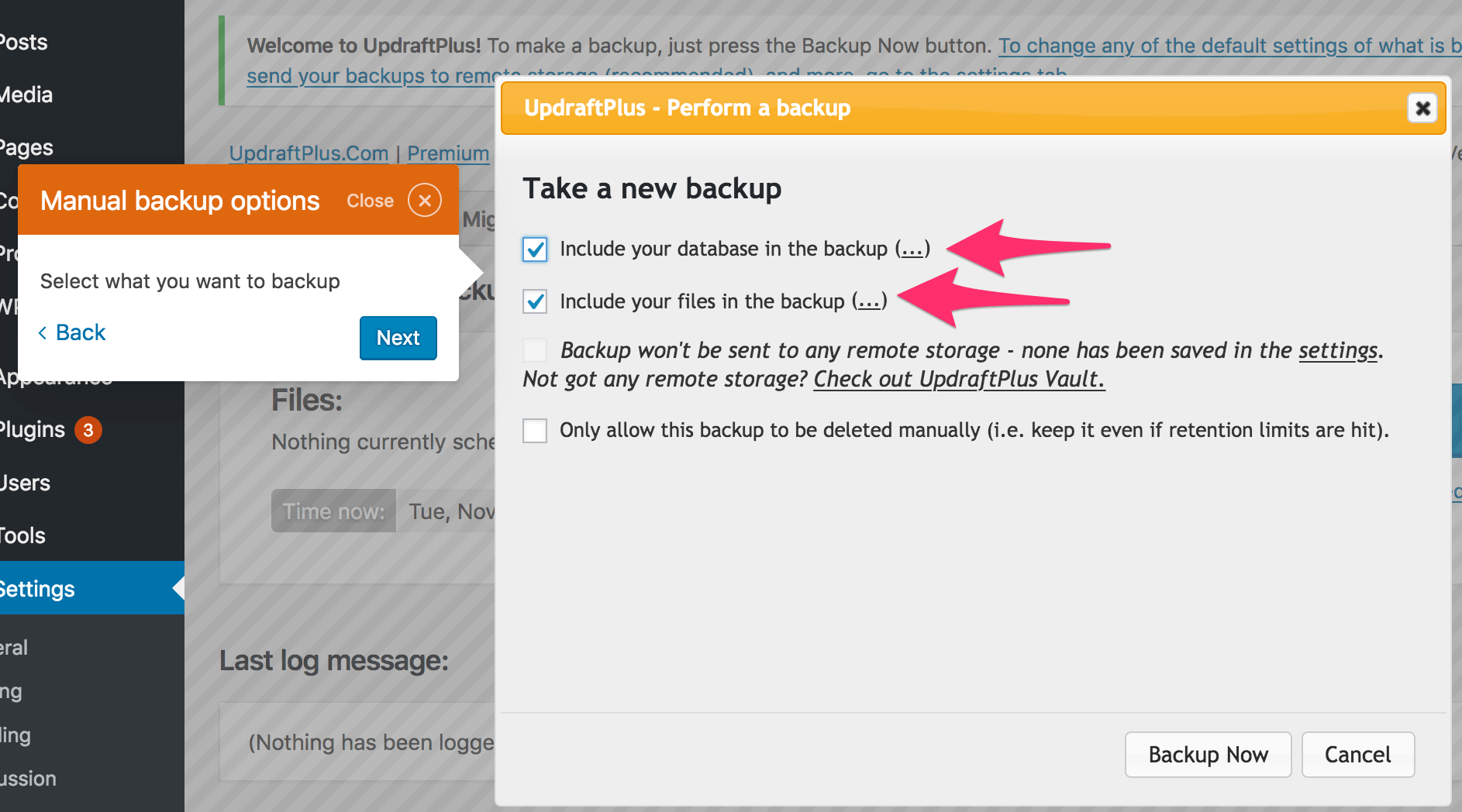Click Next in the Manual backup options tour
The height and width of the screenshot is (812, 1462).
398,338
